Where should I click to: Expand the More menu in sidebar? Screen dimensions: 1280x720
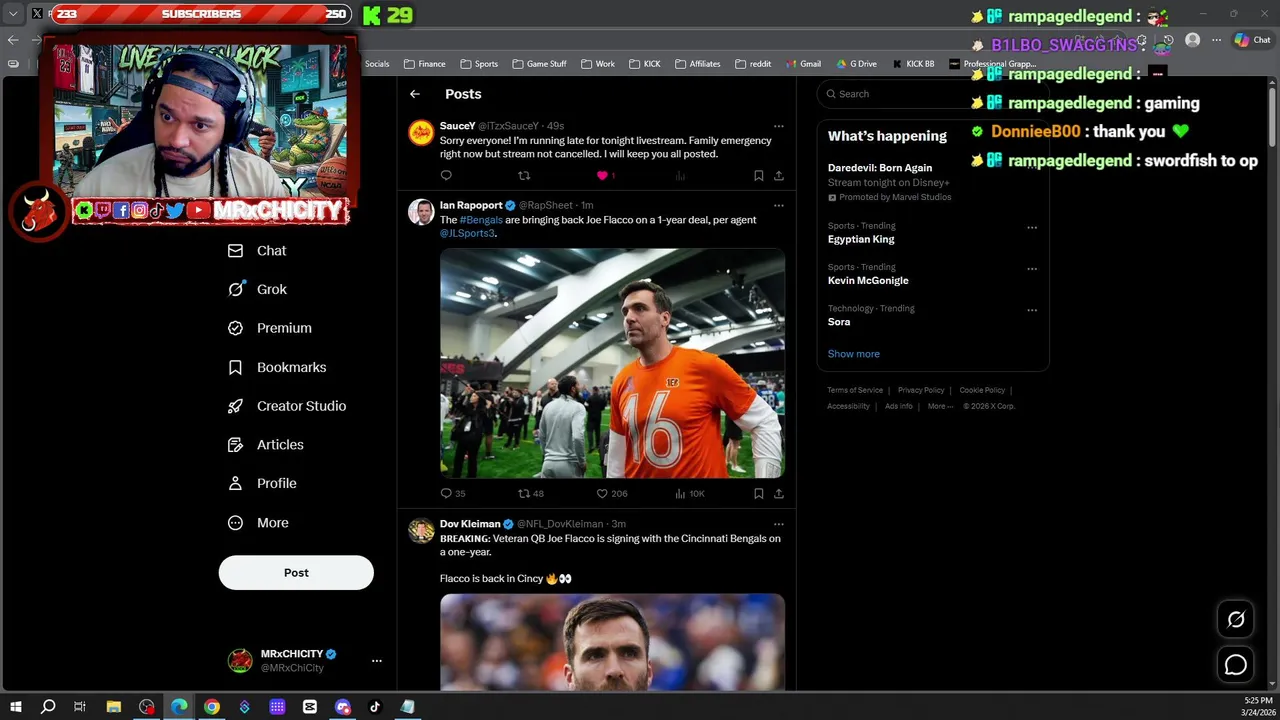click(x=258, y=523)
